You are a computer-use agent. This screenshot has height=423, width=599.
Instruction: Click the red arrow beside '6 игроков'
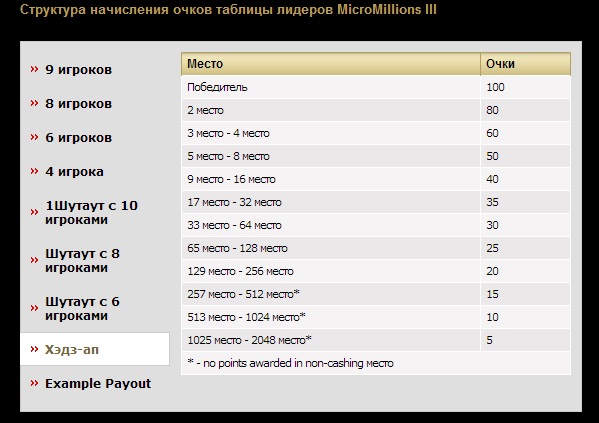coord(34,137)
